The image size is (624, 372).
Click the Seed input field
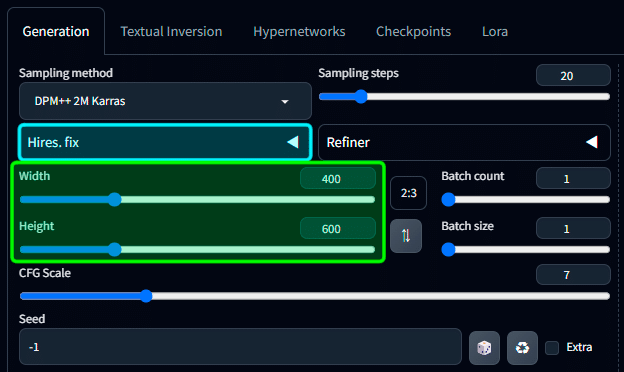click(240, 347)
